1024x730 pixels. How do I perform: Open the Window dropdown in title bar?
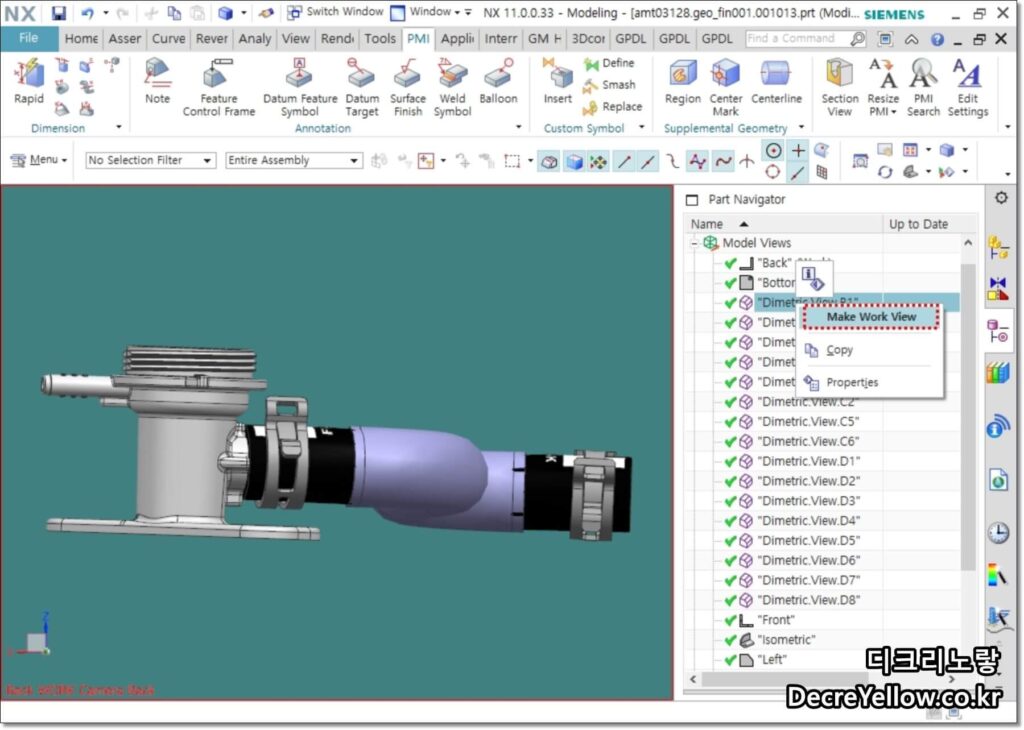(429, 12)
